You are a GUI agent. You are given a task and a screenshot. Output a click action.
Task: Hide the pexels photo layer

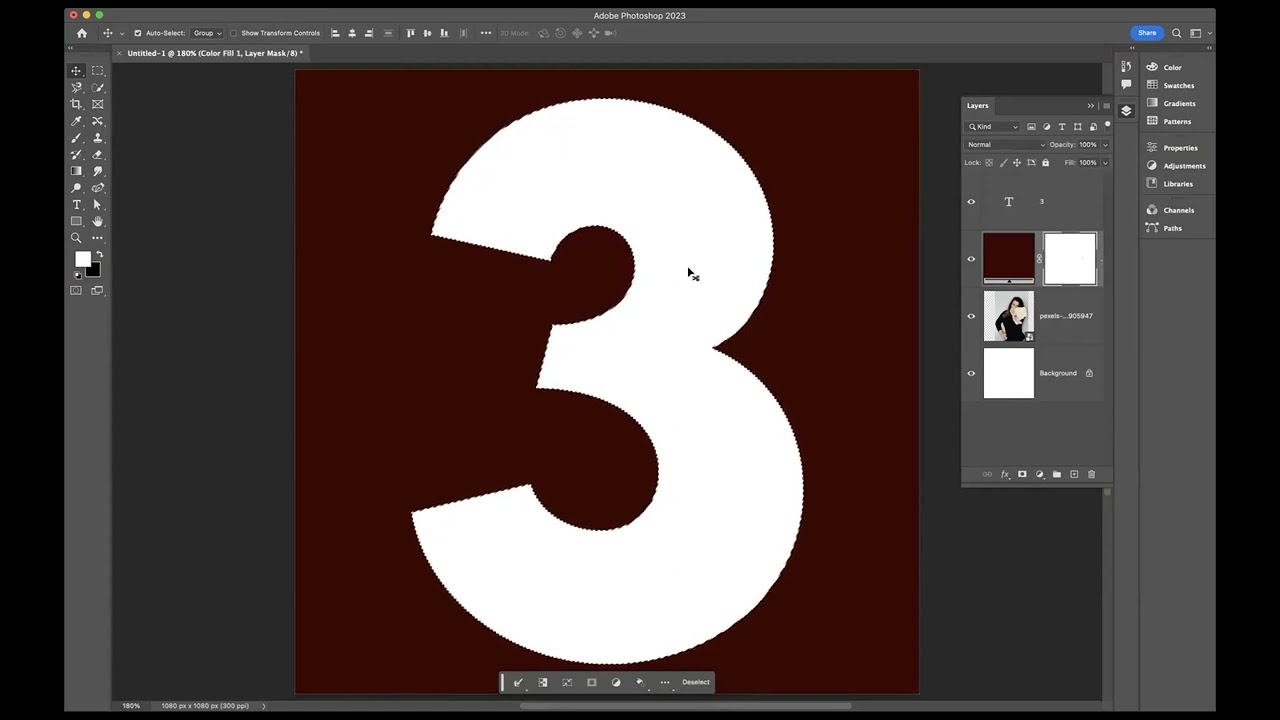[x=971, y=316]
